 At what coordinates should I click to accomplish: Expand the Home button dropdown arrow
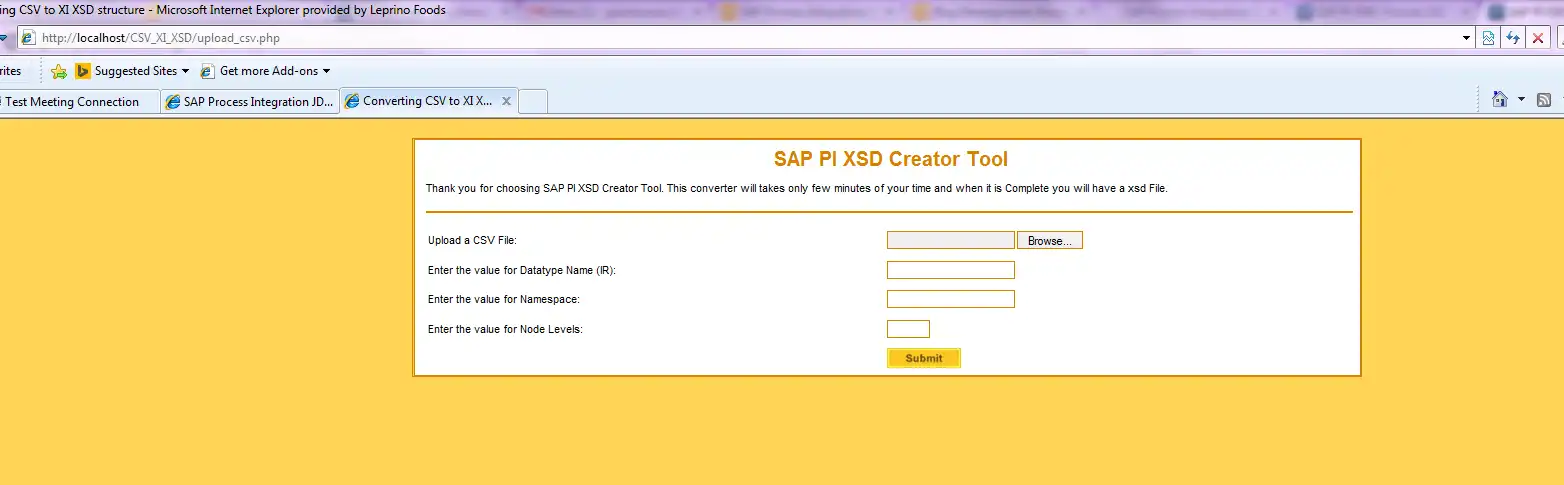point(1521,99)
